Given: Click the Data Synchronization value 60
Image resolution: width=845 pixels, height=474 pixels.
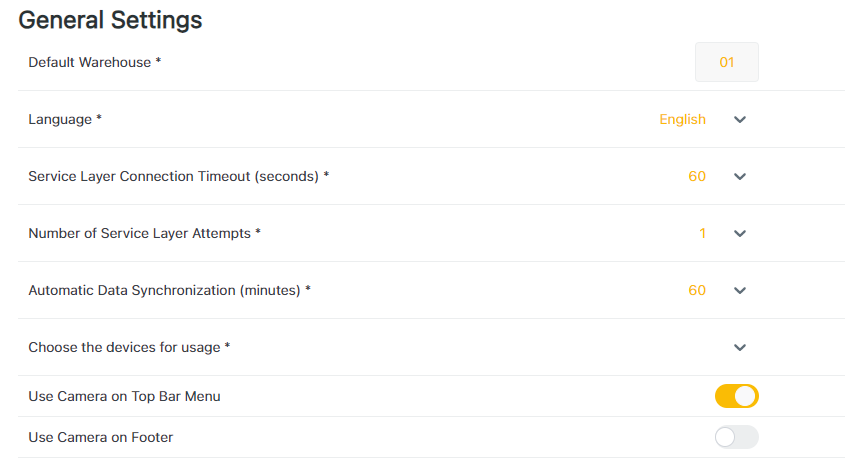Looking at the screenshot, I should pos(697,291).
